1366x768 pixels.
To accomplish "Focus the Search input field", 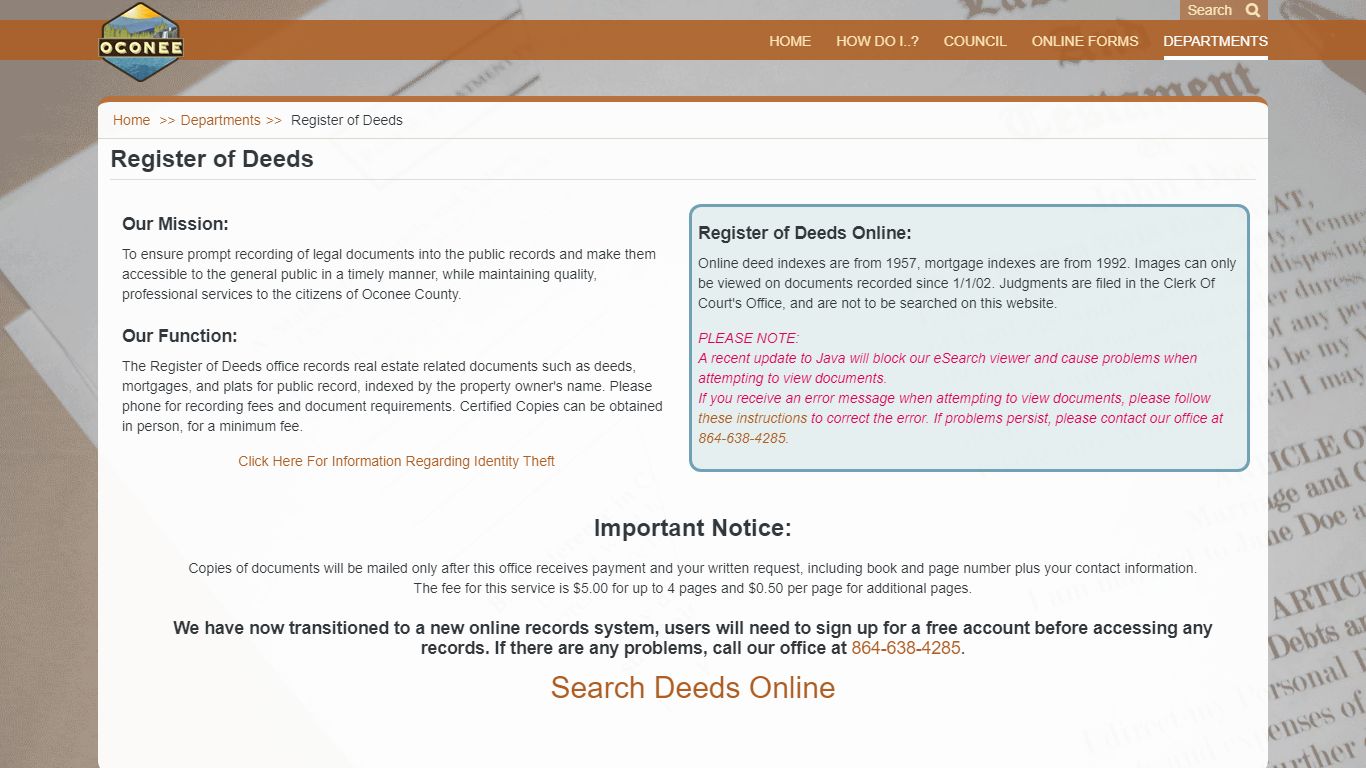I will [1210, 10].
